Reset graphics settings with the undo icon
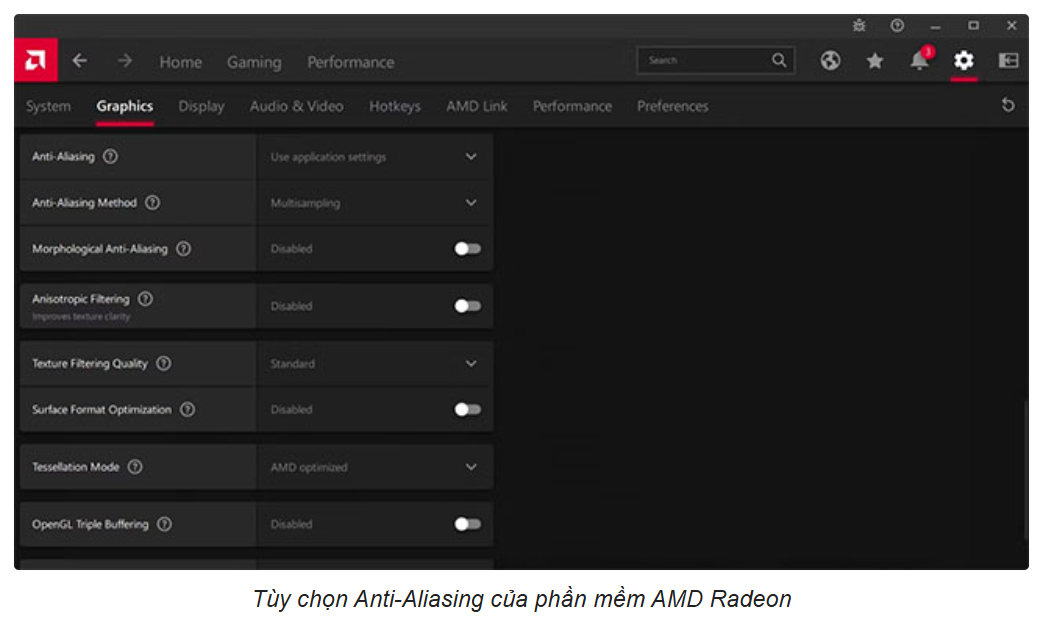The height and width of the screenshot is (634, 1052). 1008,105
